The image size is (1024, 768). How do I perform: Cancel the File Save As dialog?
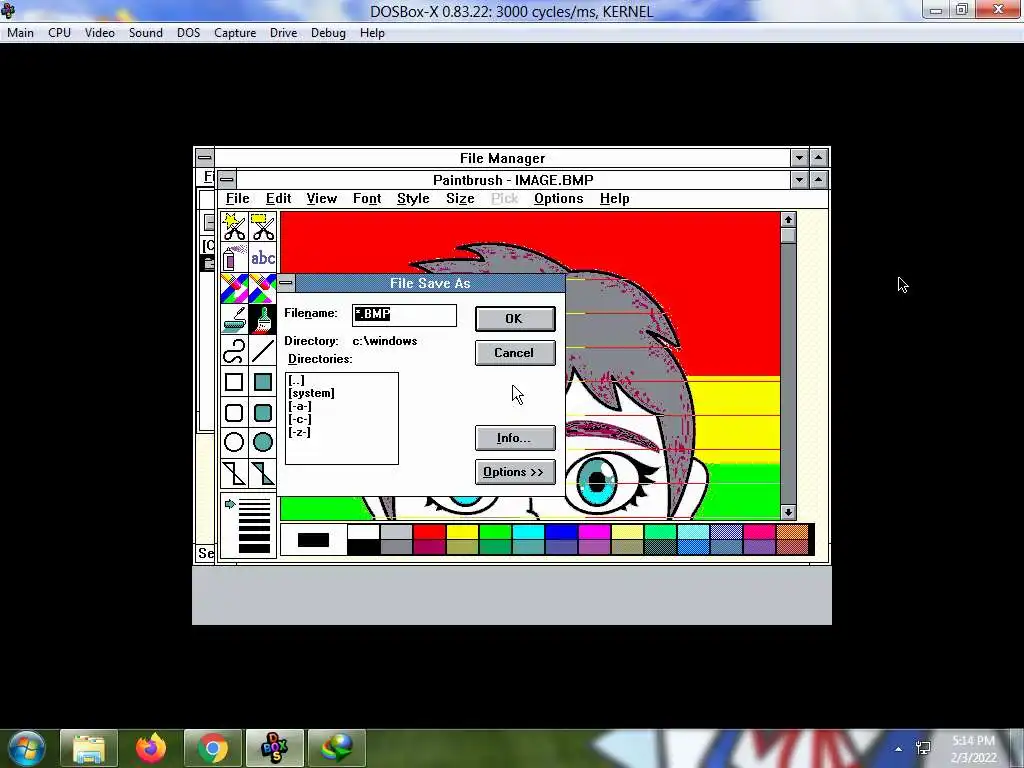(515, 353)
